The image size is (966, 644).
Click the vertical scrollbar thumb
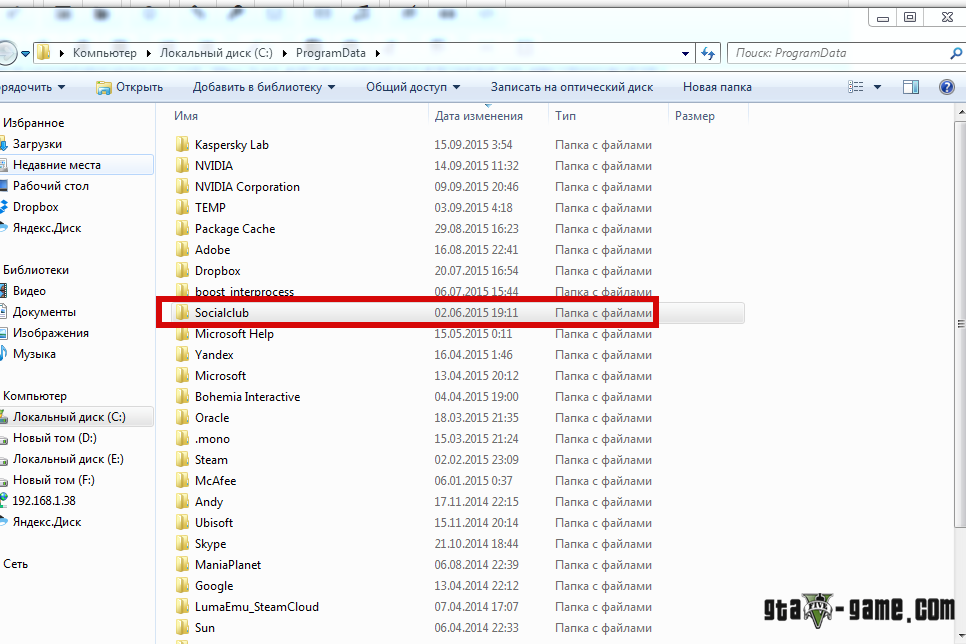[x=960, y=324]
